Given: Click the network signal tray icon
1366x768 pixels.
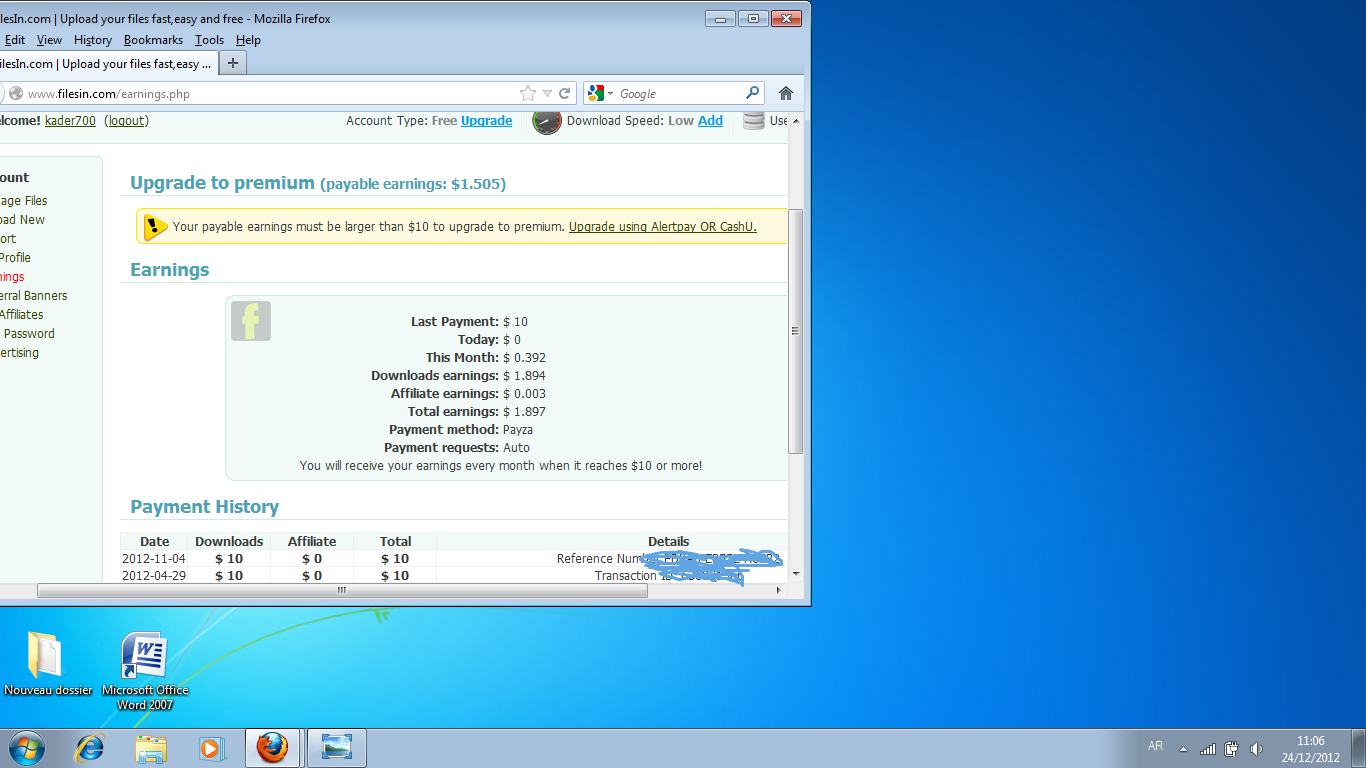Looking at the screenshot, I should (1208, 748).
